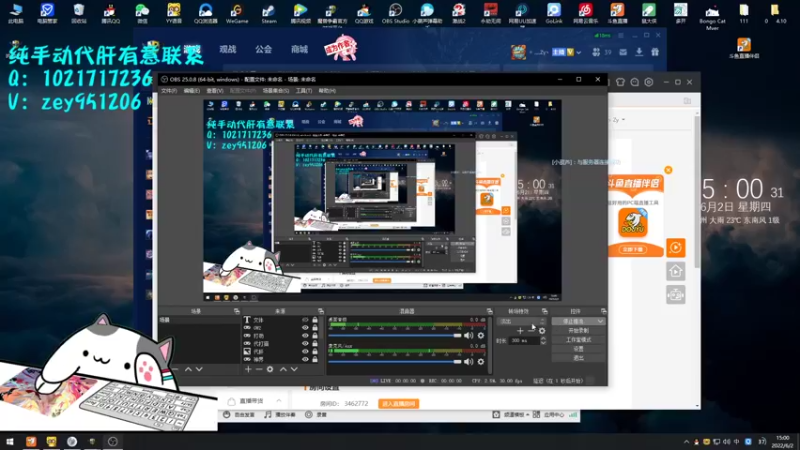Open transition properties gear icon

(x=542, y=331)
